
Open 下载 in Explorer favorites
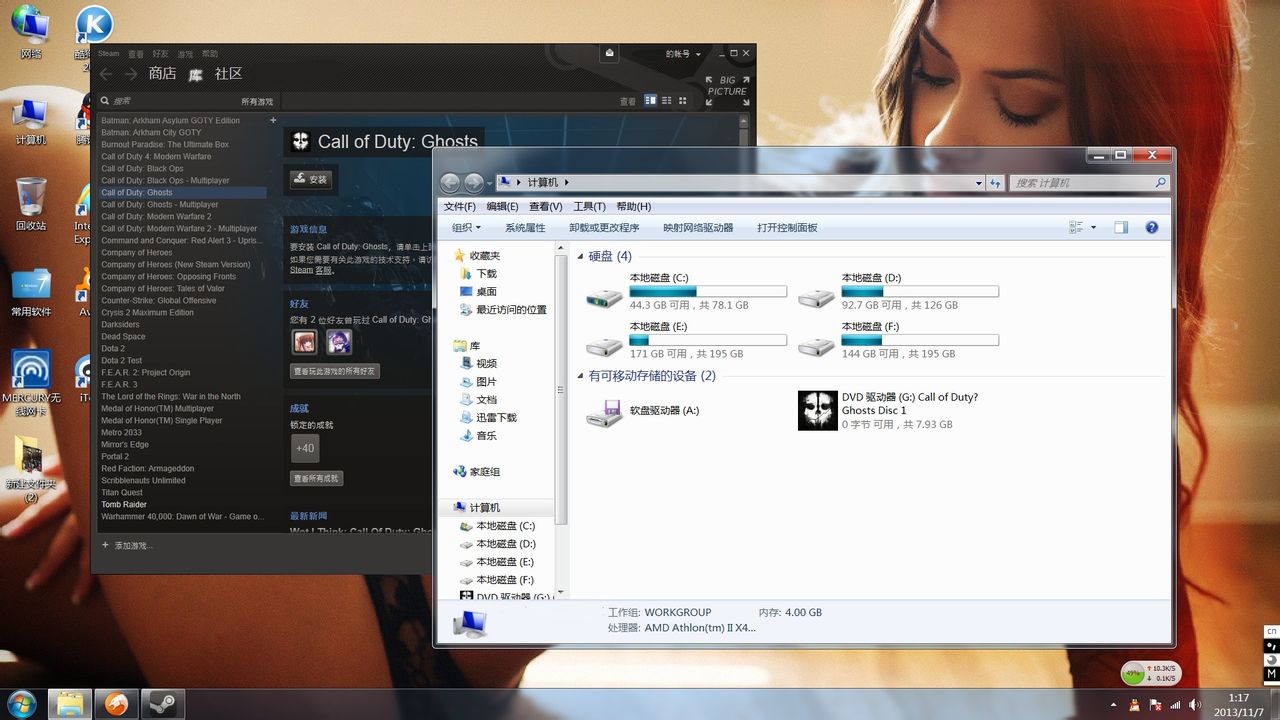tap(478, 274)
